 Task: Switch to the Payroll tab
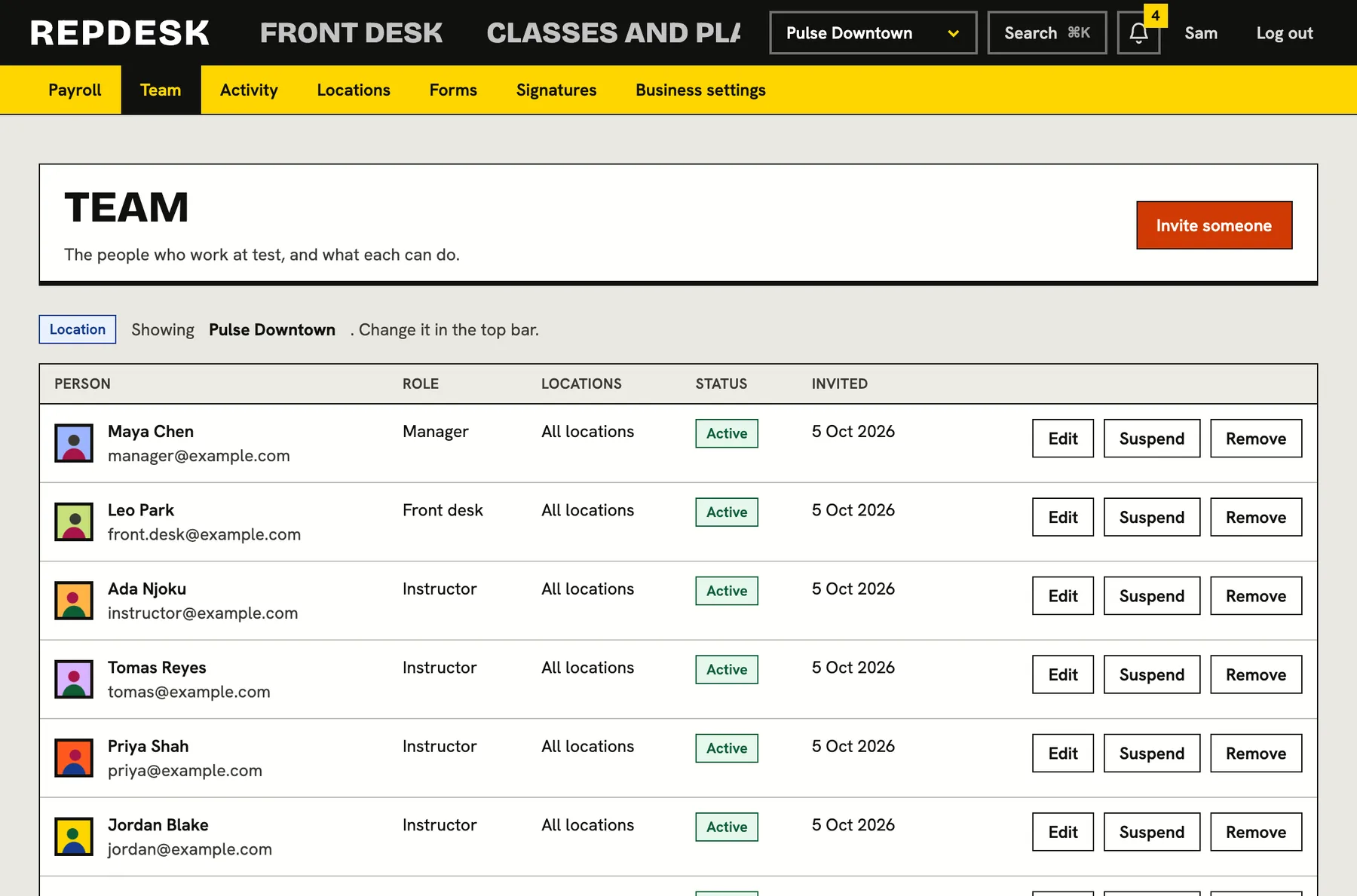point(75,90)
